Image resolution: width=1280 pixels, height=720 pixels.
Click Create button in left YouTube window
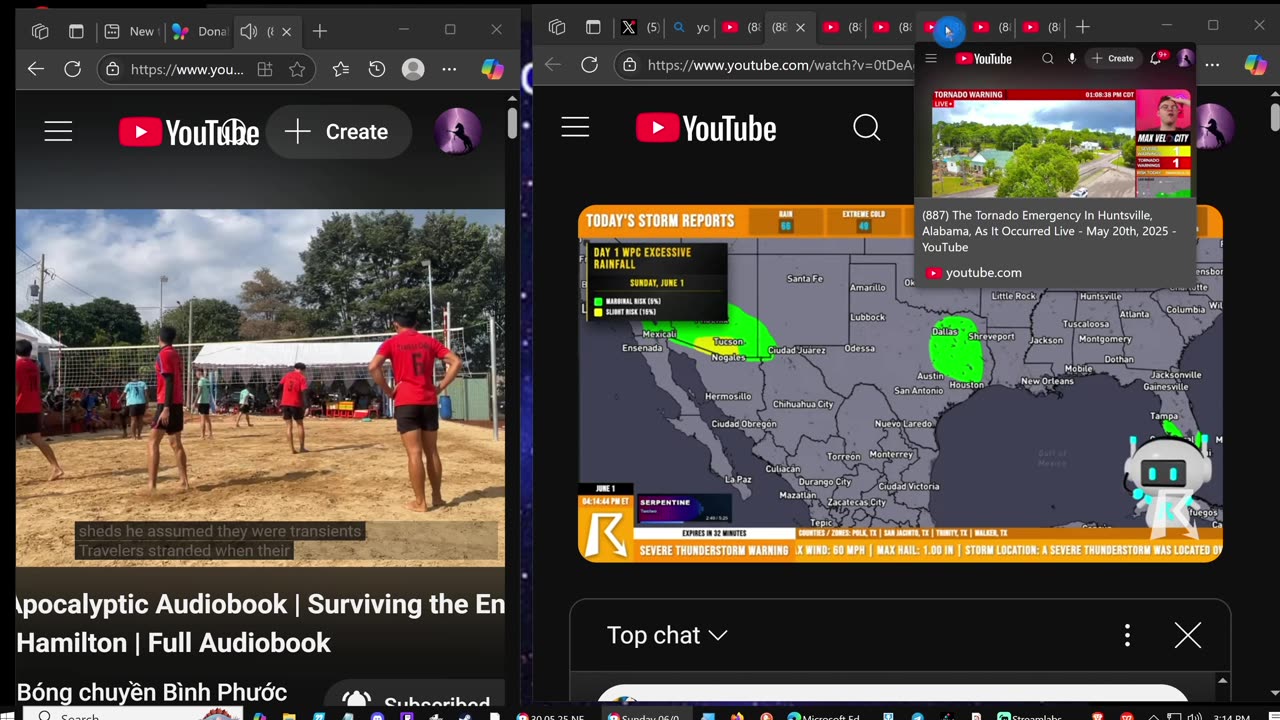(338, 132)
